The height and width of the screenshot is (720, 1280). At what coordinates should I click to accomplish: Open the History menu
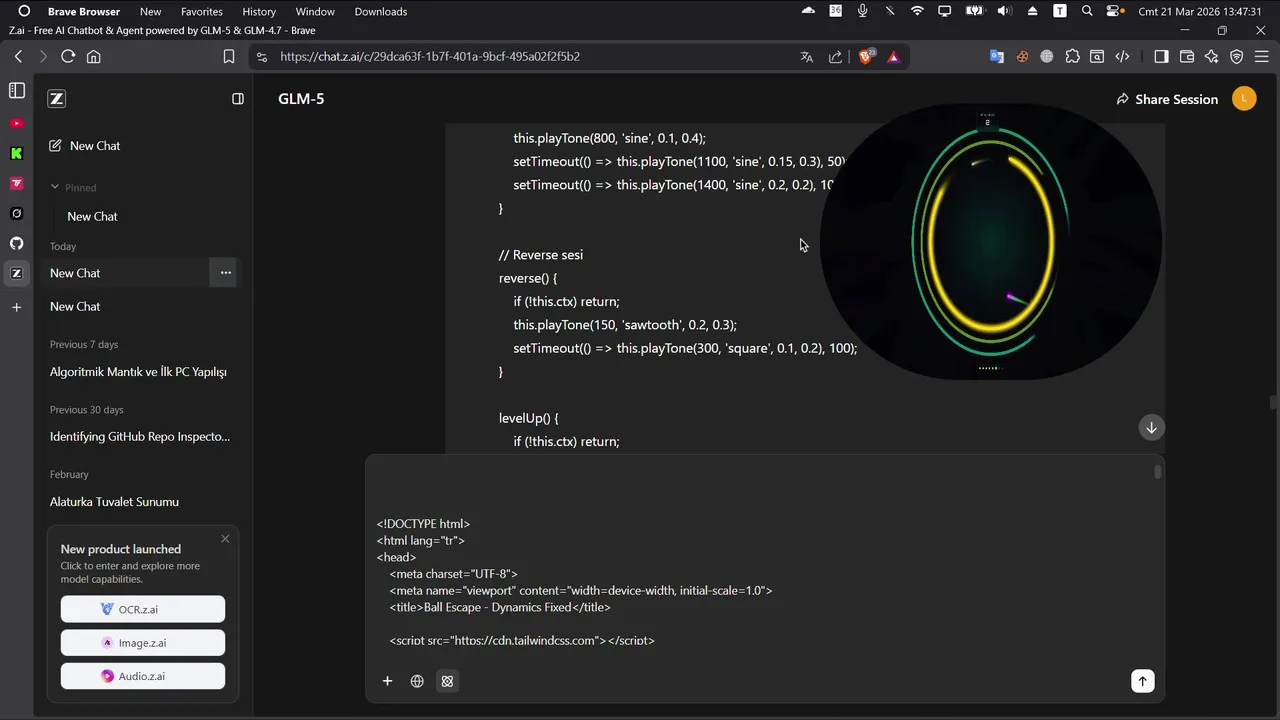pyautogui.click(x=259, y=12)
